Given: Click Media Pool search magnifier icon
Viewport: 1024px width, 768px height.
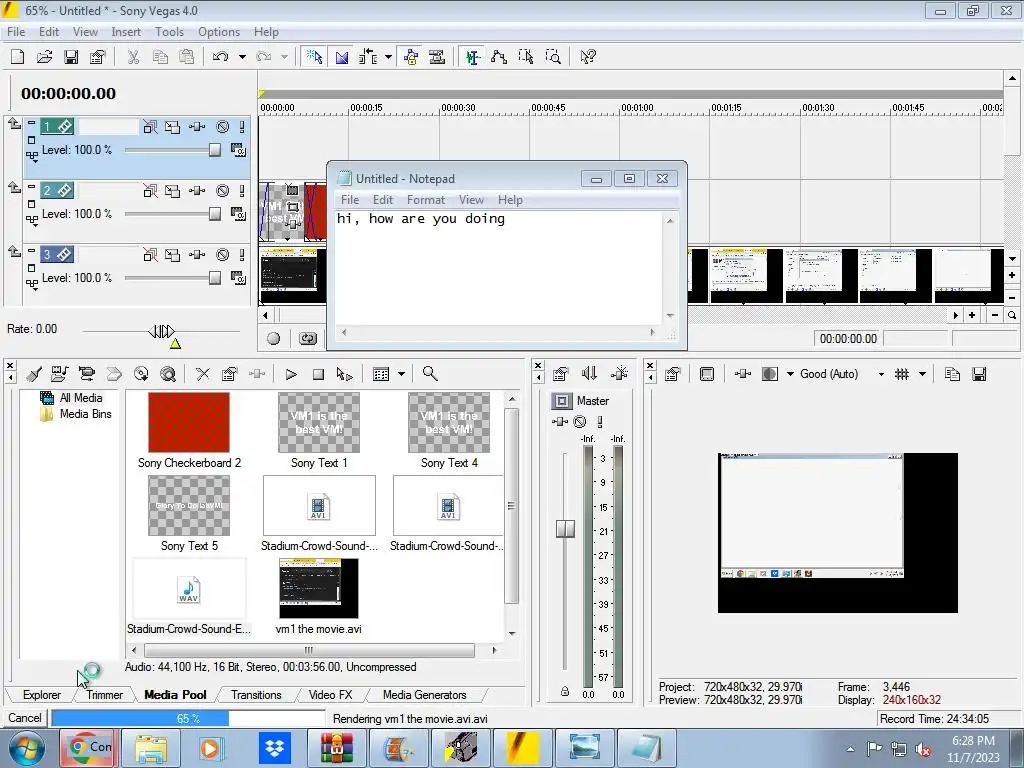Looking at the screenshot, I should 430,374.
